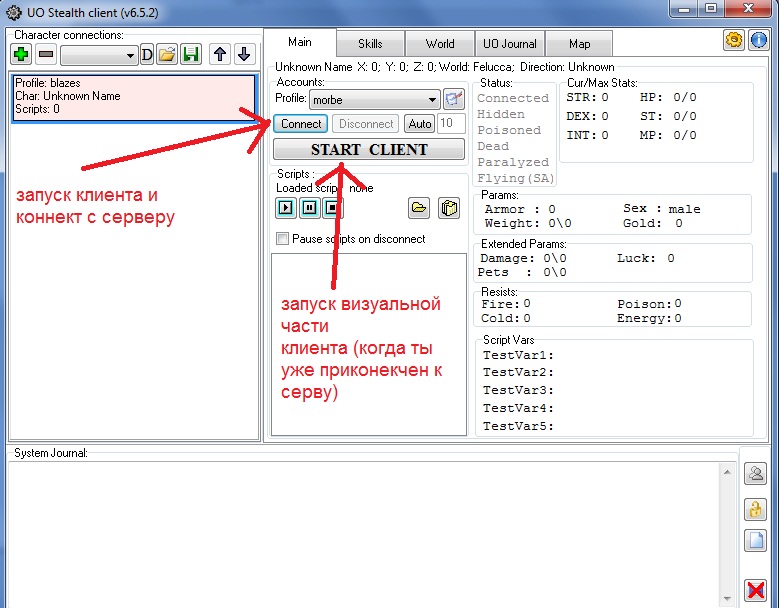Image resolution: width=779 pixels, height=608 pixels.
Task: Click inside the System Journal text area
Action: [365, 534]
